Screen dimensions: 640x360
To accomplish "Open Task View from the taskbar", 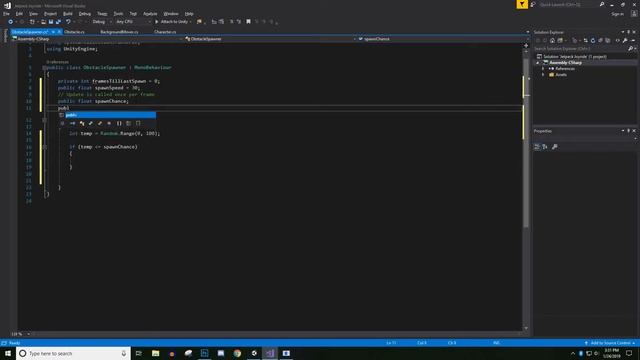I will pos(138,353).
